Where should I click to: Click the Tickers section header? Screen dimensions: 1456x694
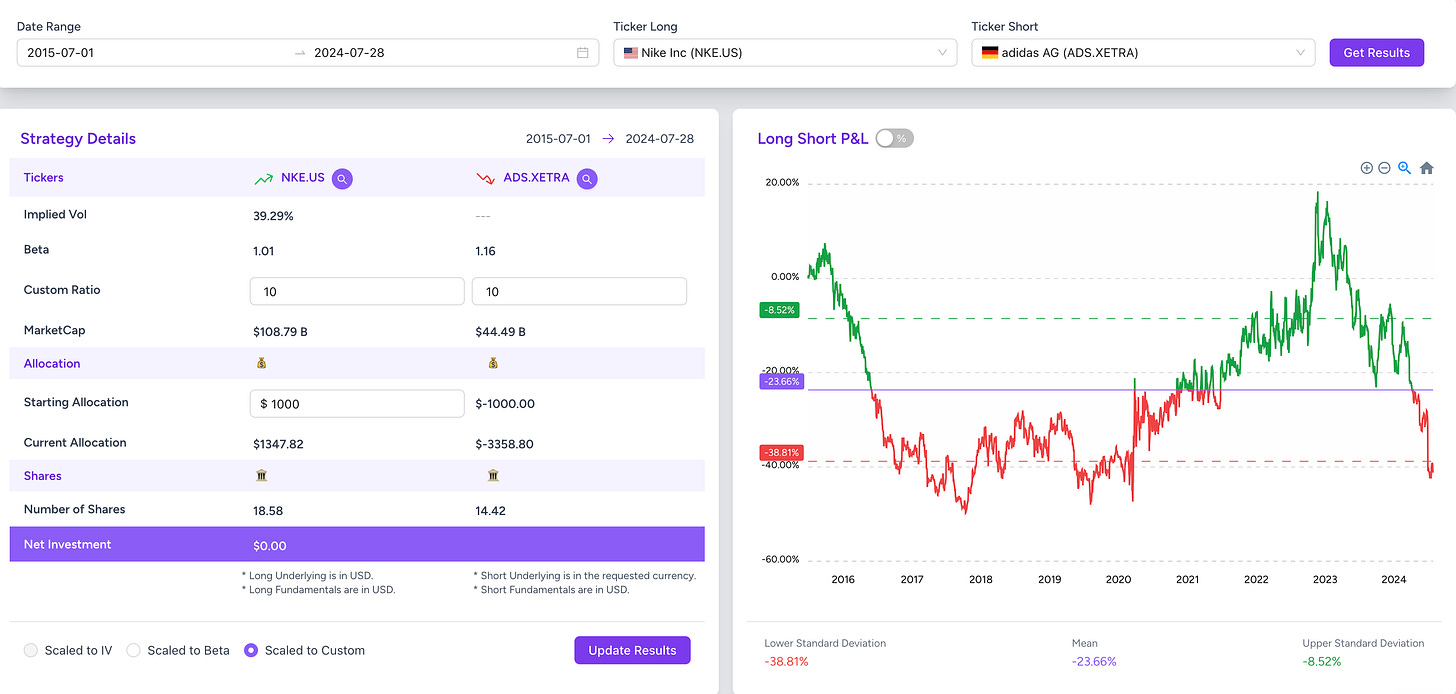click(x=44, y=177)
